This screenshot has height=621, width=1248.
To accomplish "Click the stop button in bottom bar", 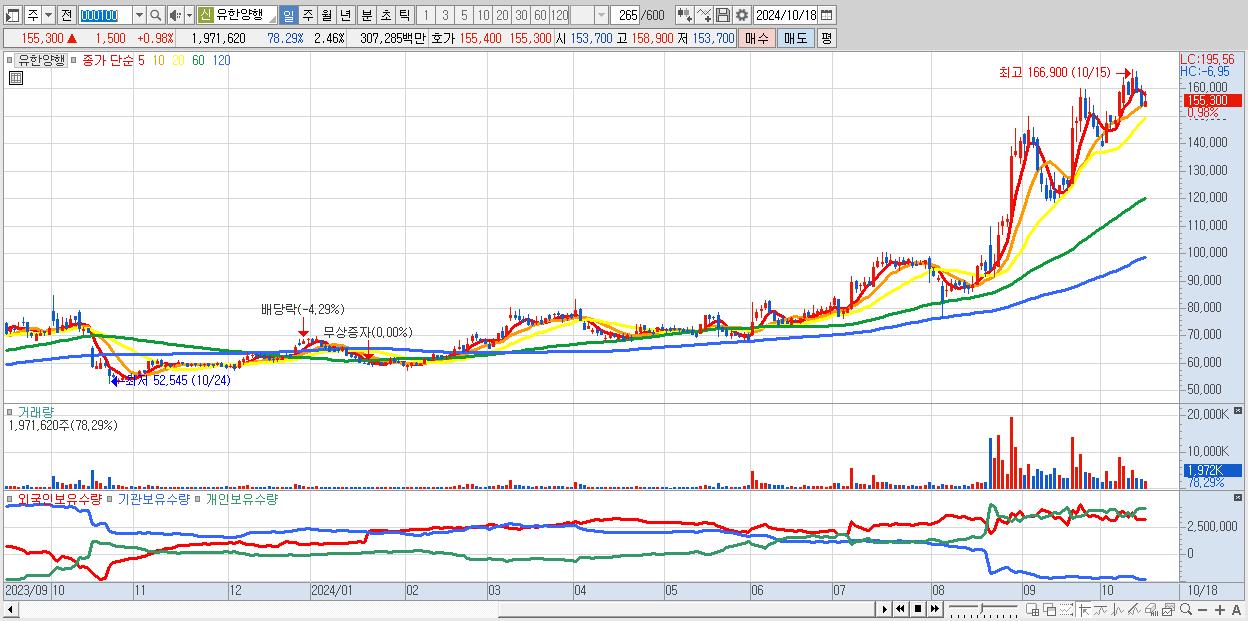I will [x=918, y=609].
